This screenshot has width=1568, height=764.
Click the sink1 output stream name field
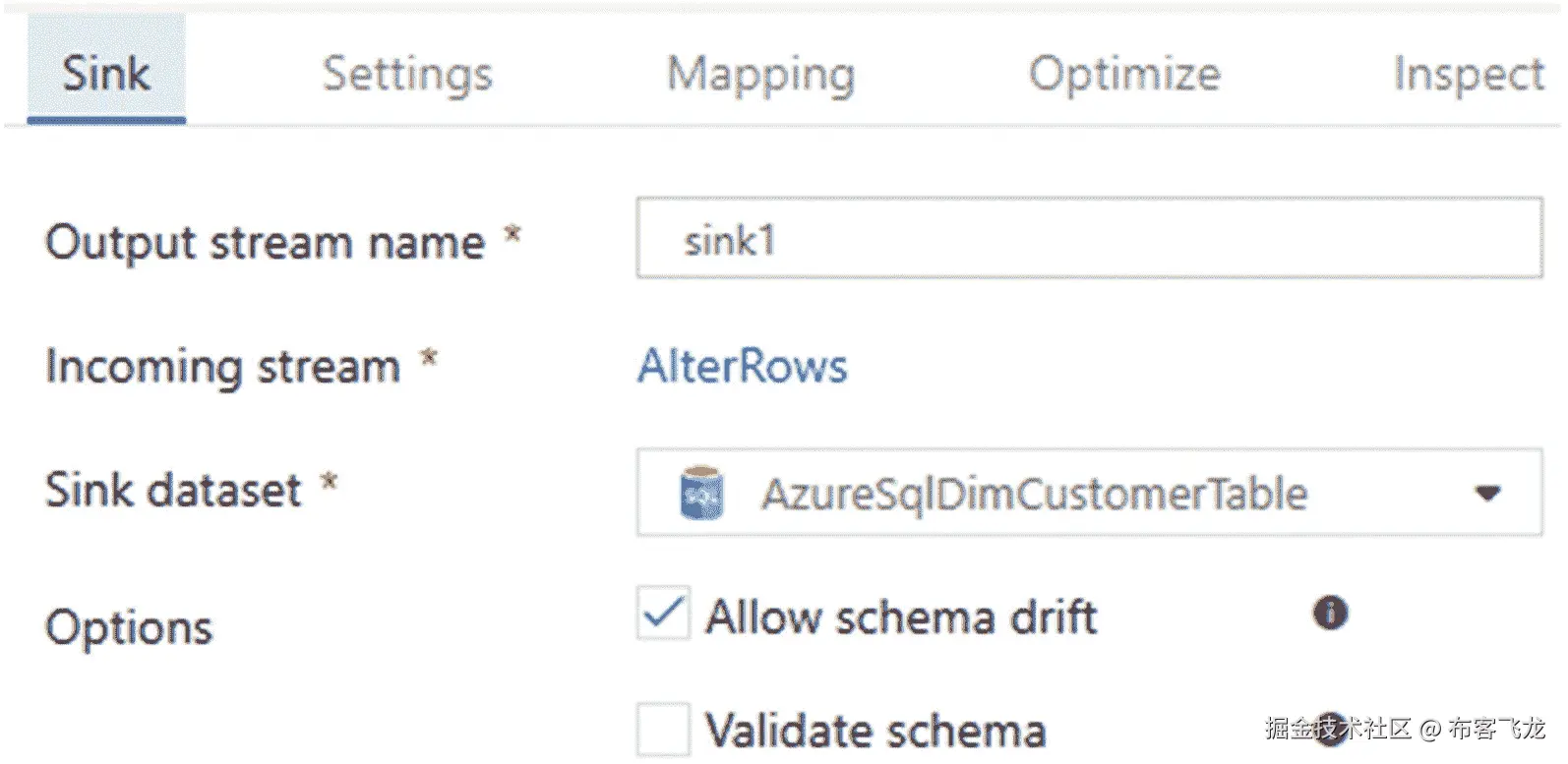1089,239
